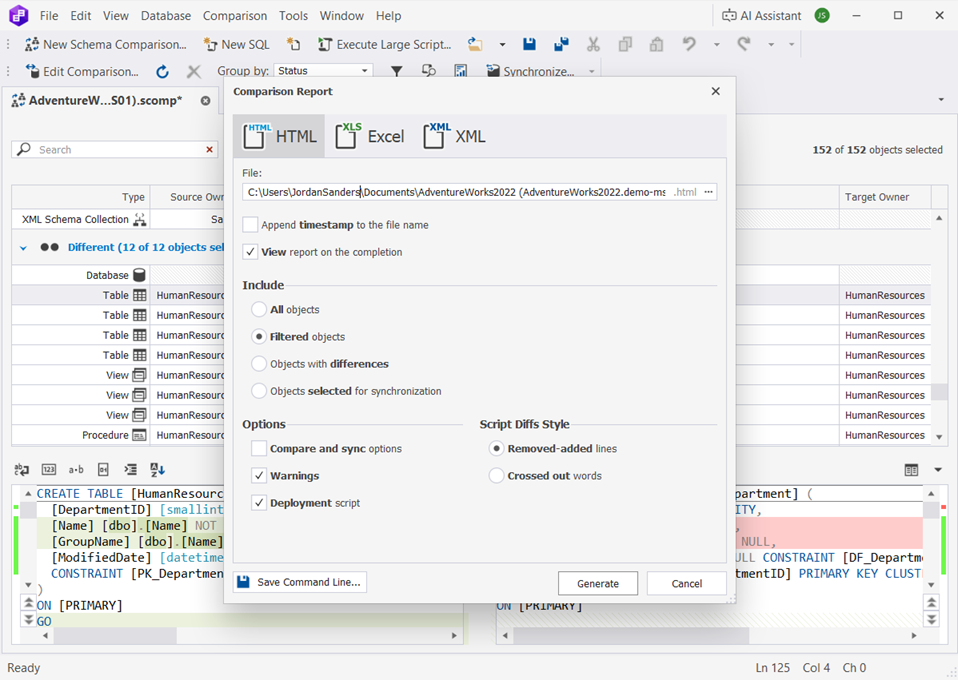The height and width of the screenshot is (680, 958).
Task: Click the Refresh comparison icon
Action: (x=162, y=71)
